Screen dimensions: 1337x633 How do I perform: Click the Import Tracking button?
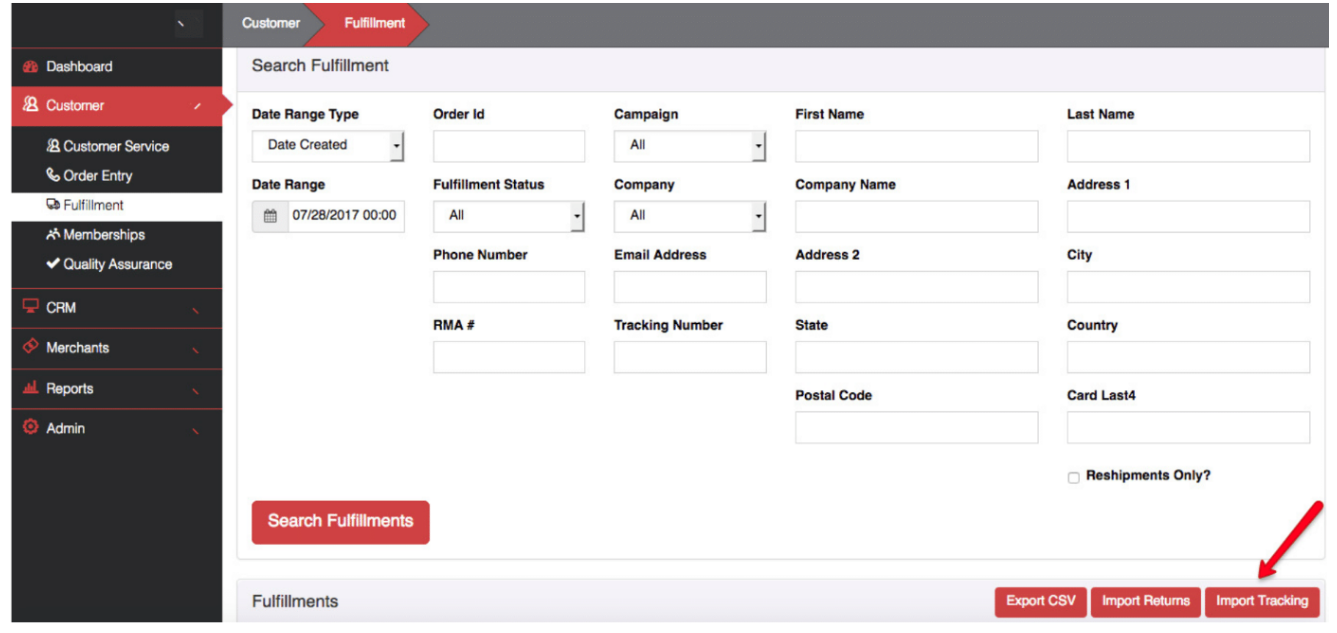(1261, 601)
